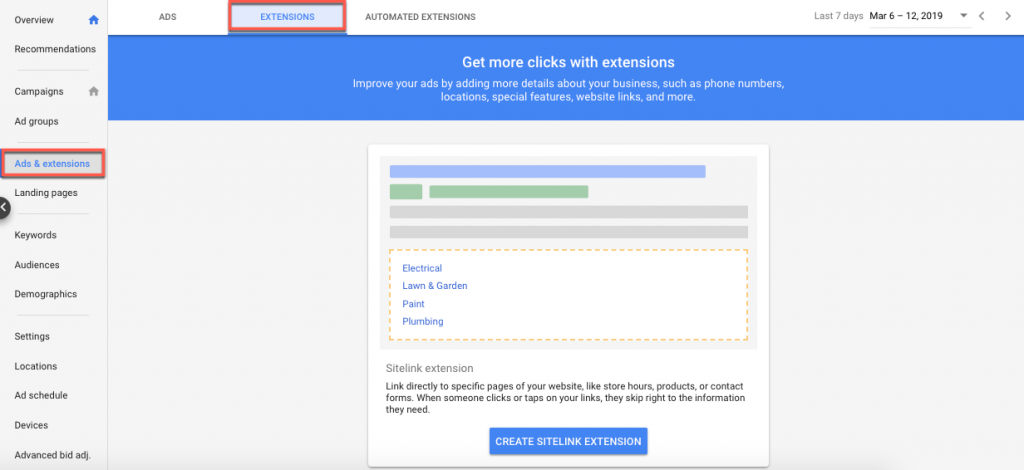This screenshot has width=1024, height=470.
Task: Click the Lawn & Garden sitelink
Action: click(435, 286)
